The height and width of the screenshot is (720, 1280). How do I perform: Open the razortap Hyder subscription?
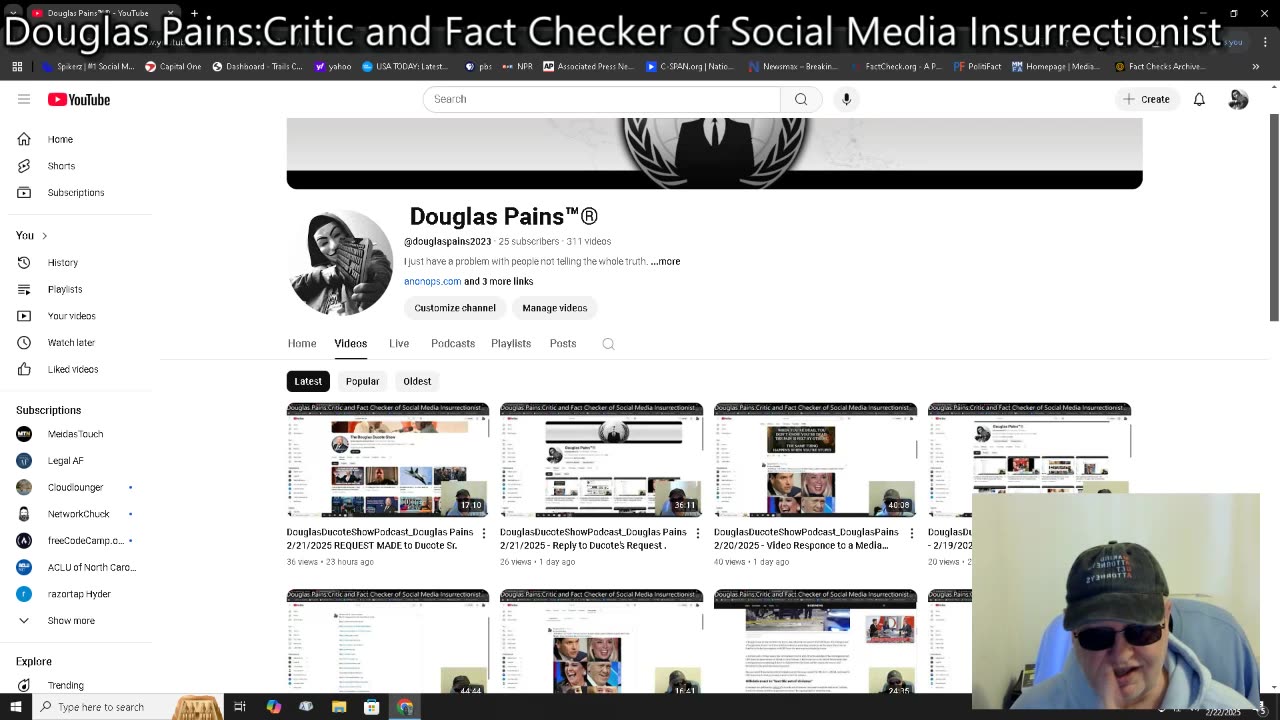point(80,594)
